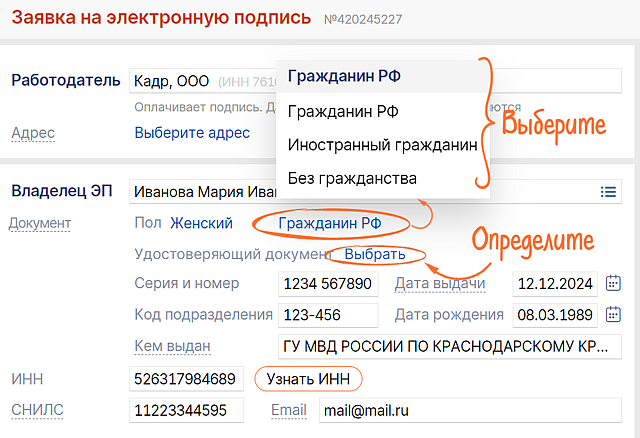Click the Дата выдачи date field

click(555, 284)
